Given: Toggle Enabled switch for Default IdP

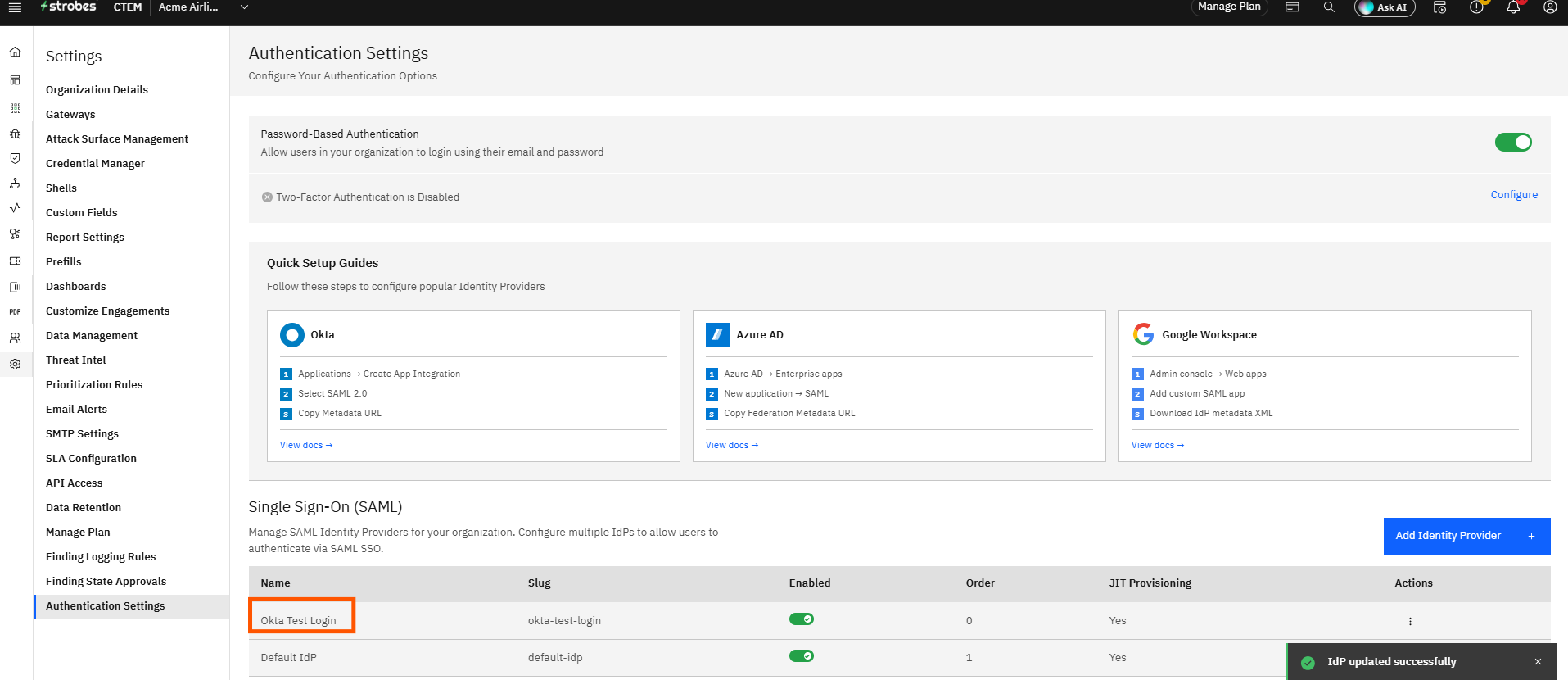Looking at the screenshot, I should click(x=802, y=656).
